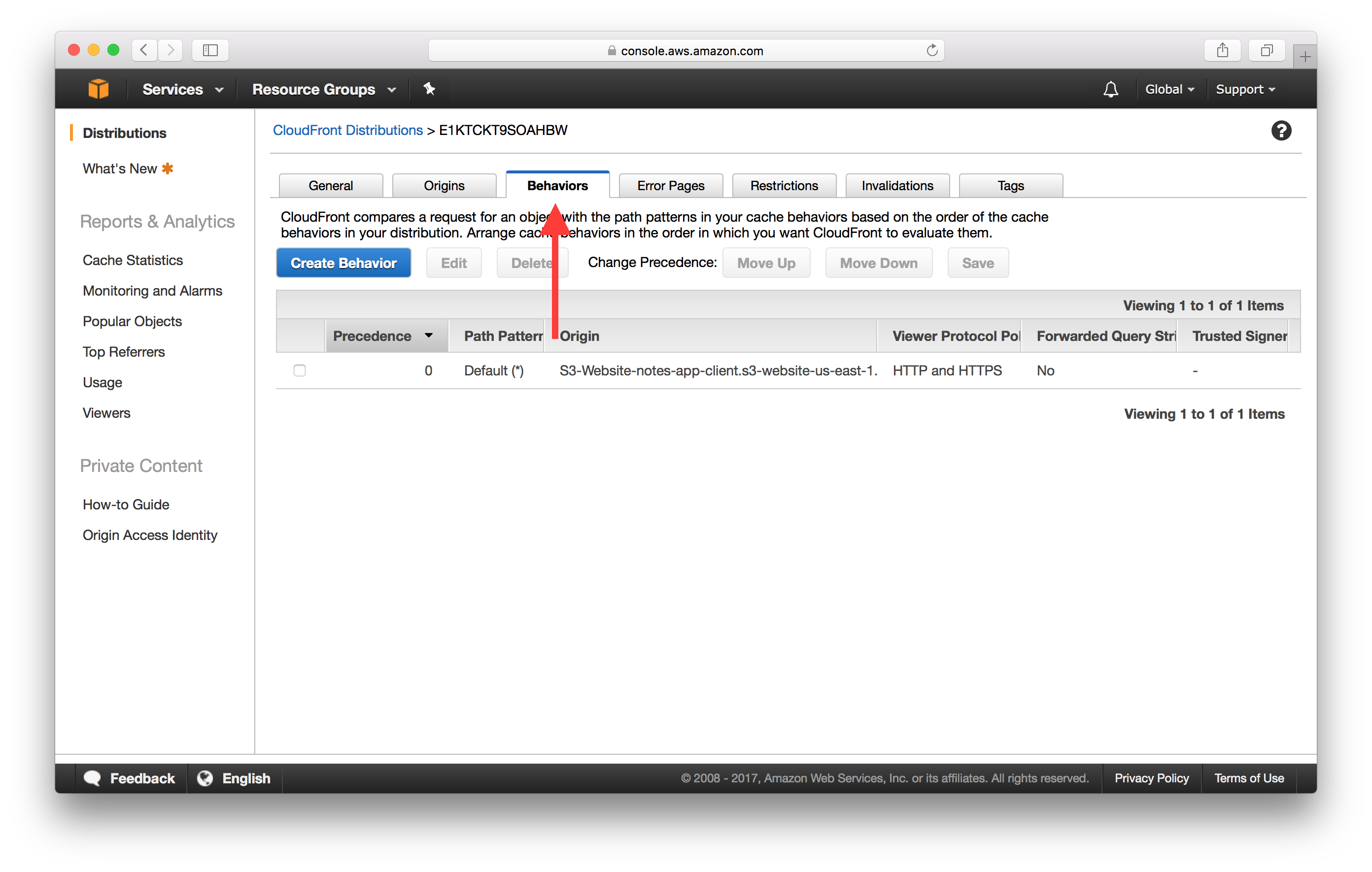The height and width of the screenshot is (872, 1372).
Task: Click the Create Behavior button
Action: [343, 262]
